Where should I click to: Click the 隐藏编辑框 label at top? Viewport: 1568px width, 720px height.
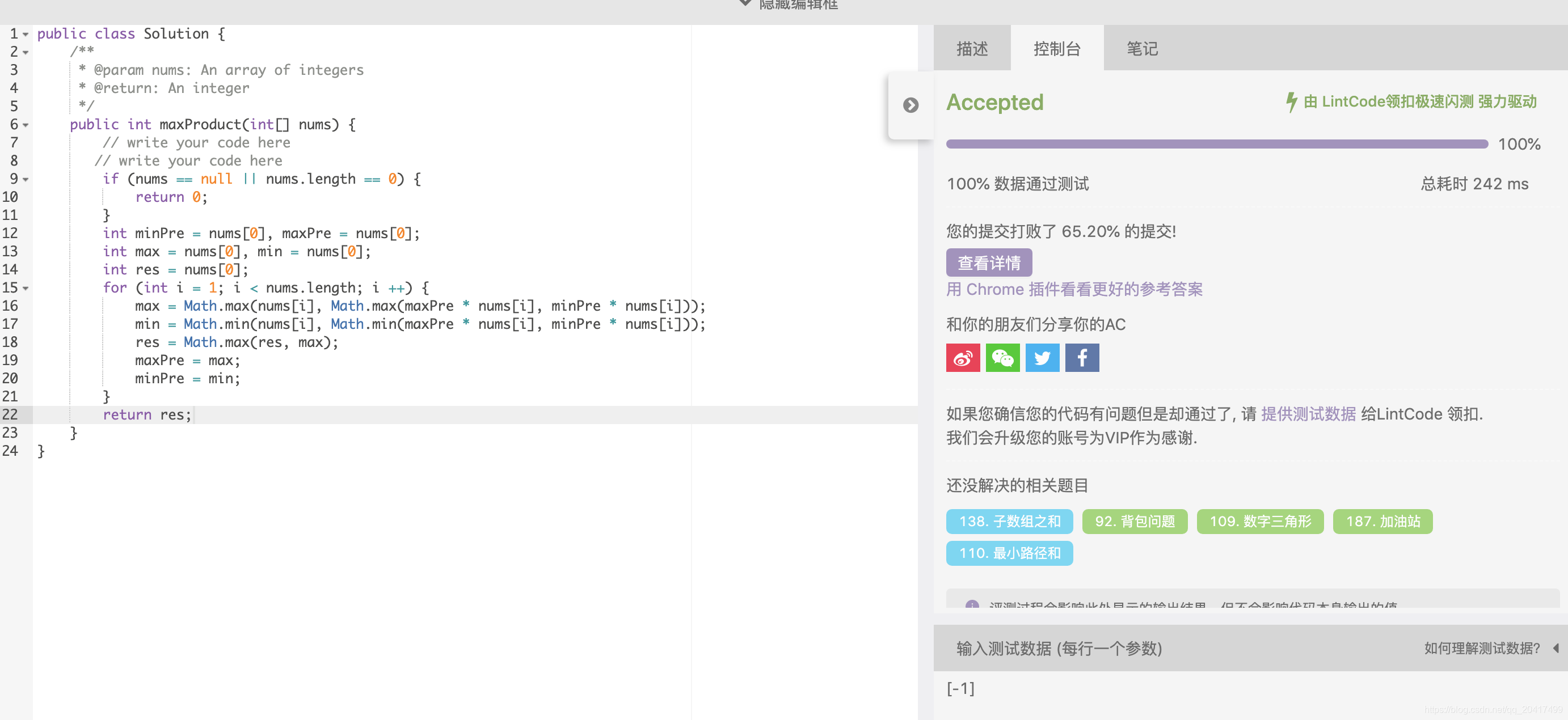point(798,5)
